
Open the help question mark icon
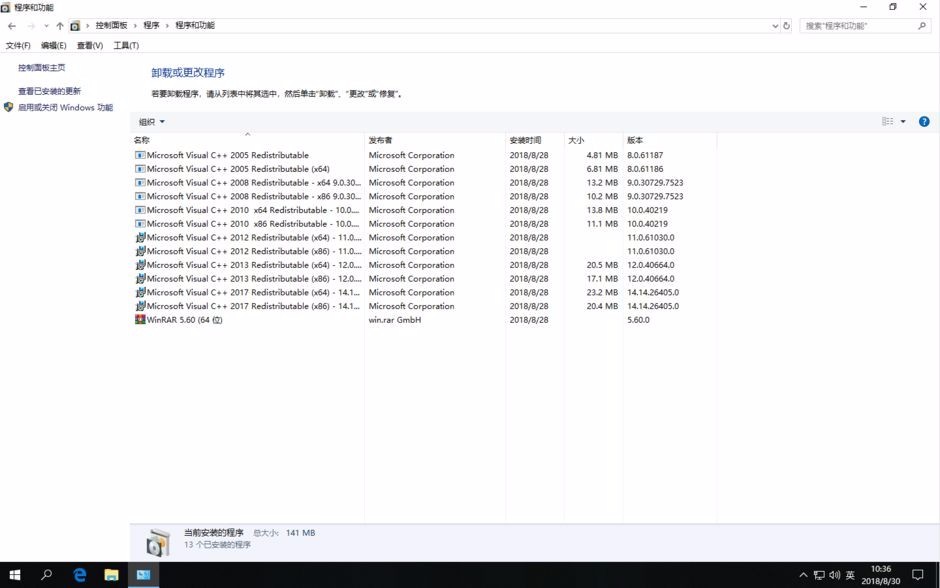(924, 122)
